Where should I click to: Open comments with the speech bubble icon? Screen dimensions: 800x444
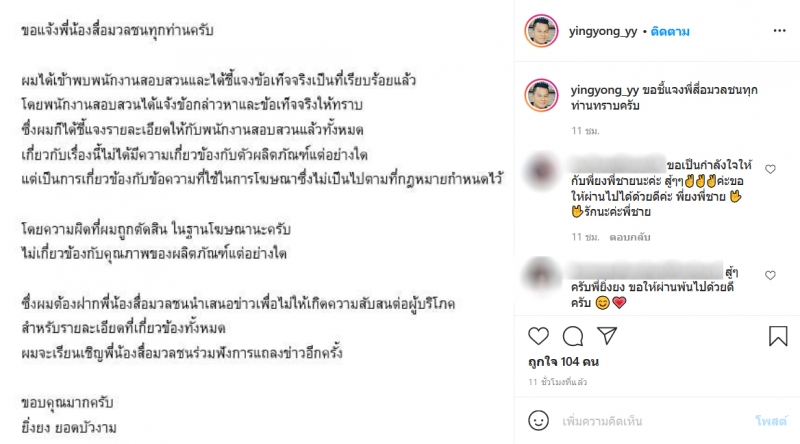click(573, 336)
